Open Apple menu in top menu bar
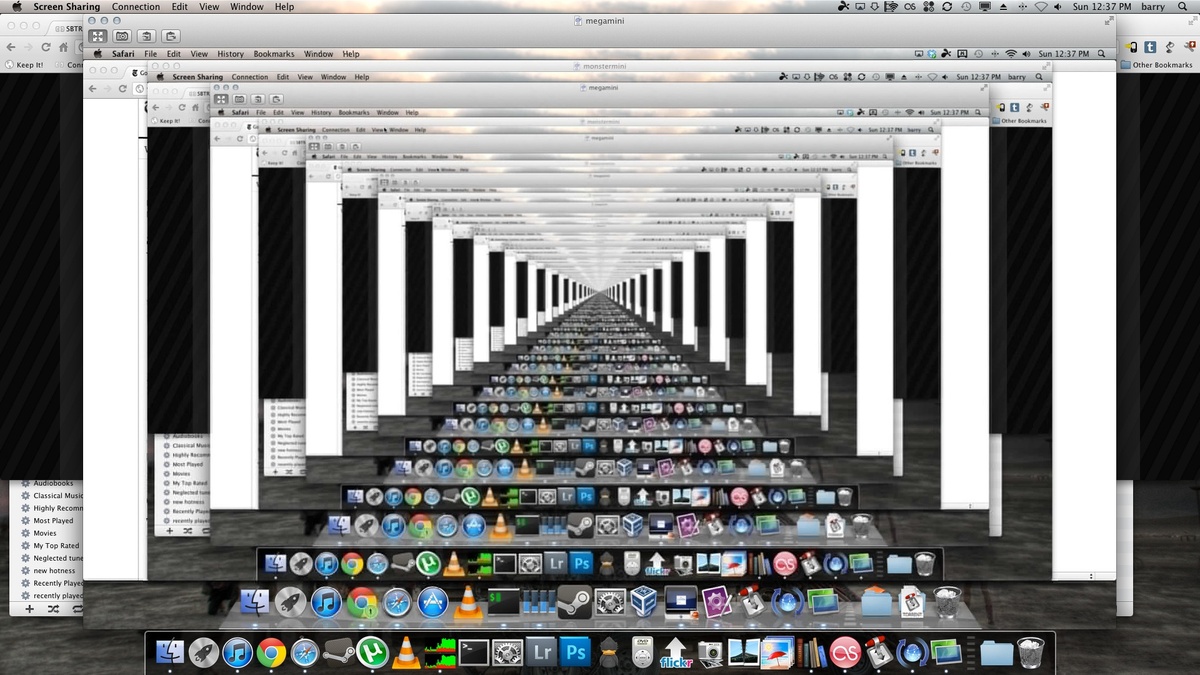Screen dimensions: 1200x675 (16, 7)
